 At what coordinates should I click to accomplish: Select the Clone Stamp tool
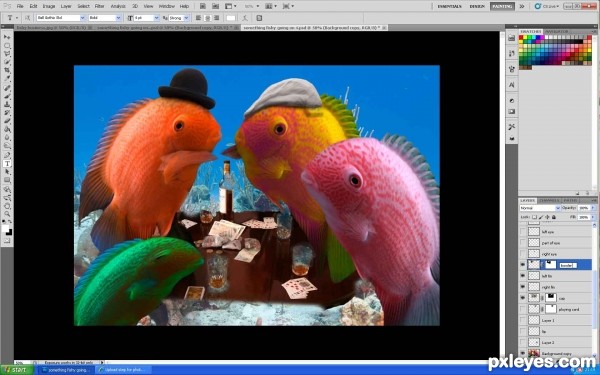pyautogui.click(x=7, y=104)
